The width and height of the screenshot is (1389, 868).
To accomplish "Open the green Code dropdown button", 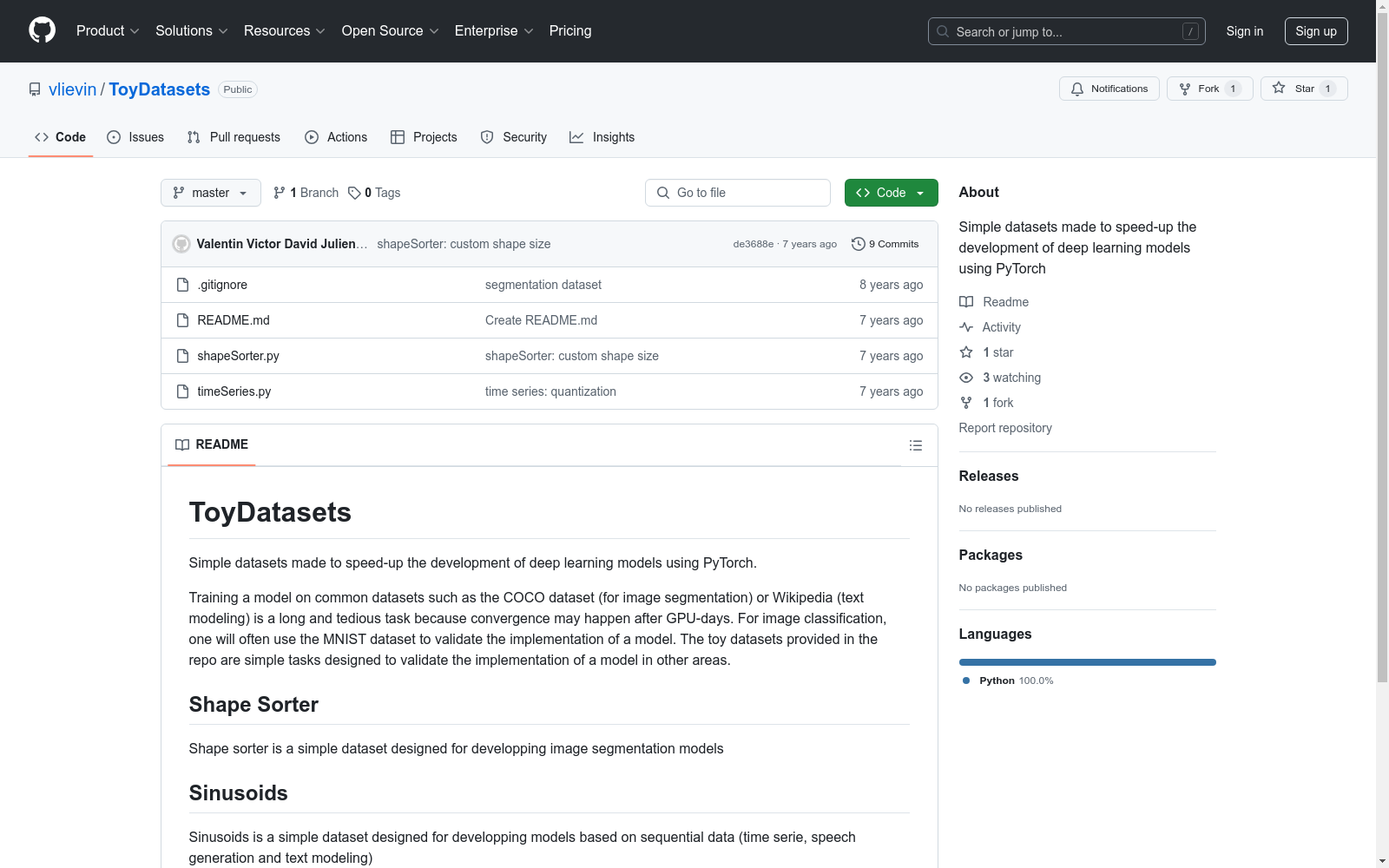I will click(891, 193).
